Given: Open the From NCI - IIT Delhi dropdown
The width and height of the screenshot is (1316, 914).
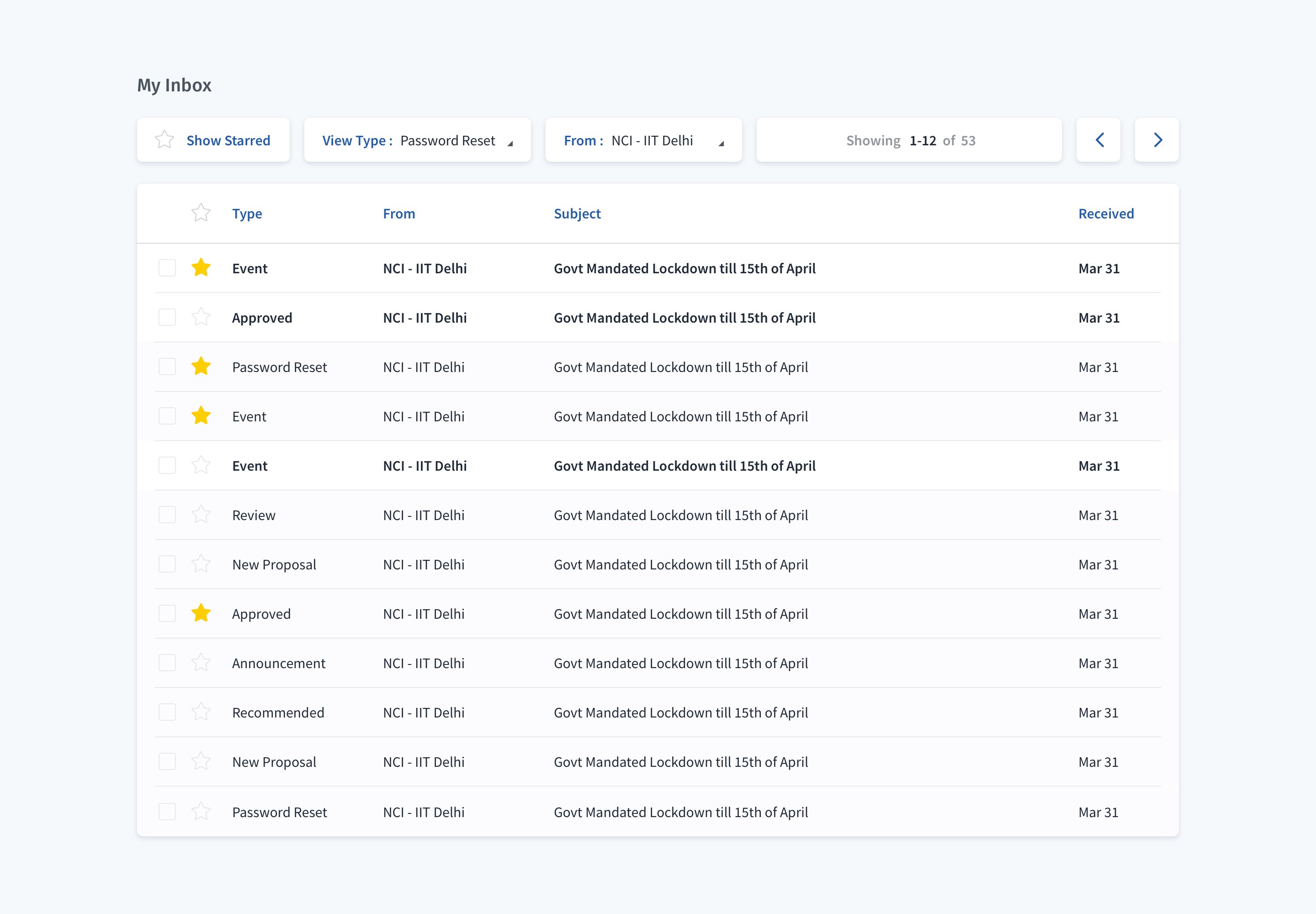Looking at the screenshot, I should tap(644, 140).
